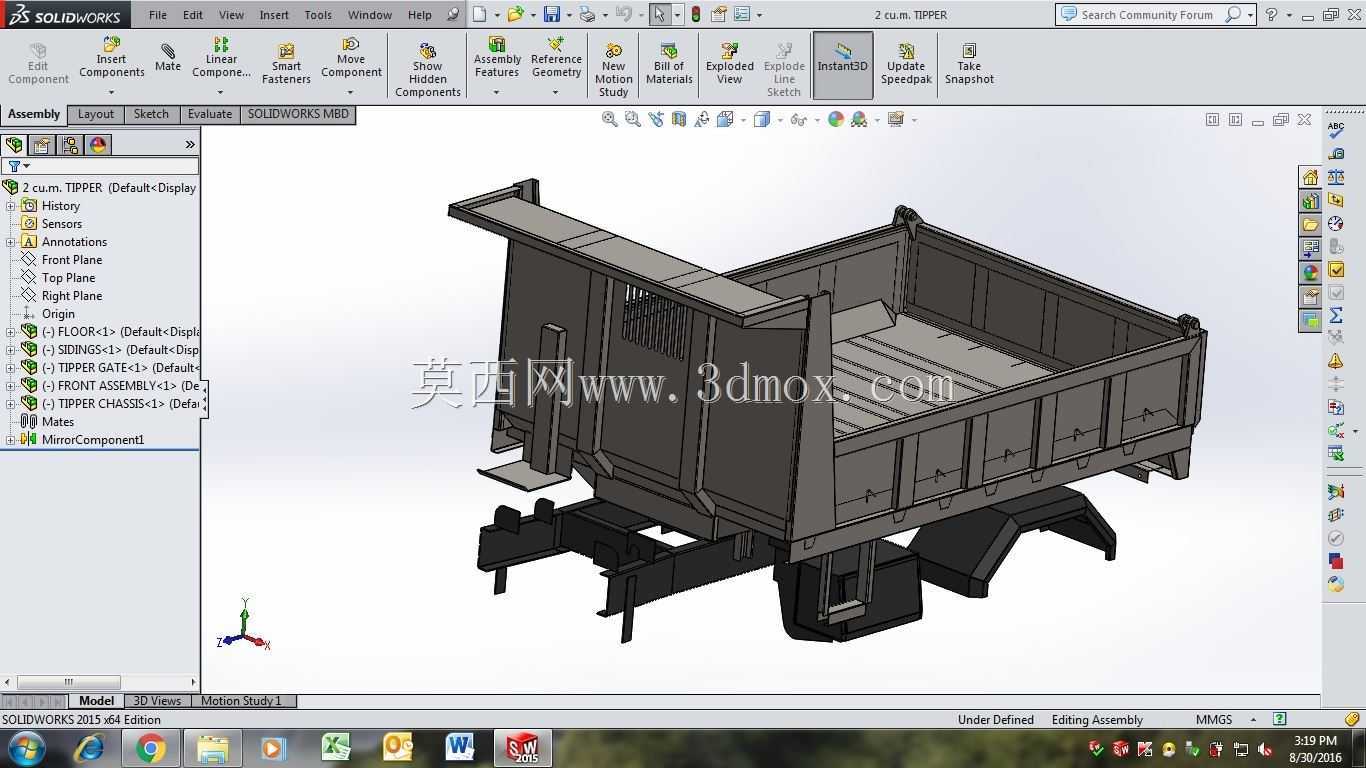Open ConfigurationManager tab icon
This screenshot has width=1366, height=768.
point(70,145)
